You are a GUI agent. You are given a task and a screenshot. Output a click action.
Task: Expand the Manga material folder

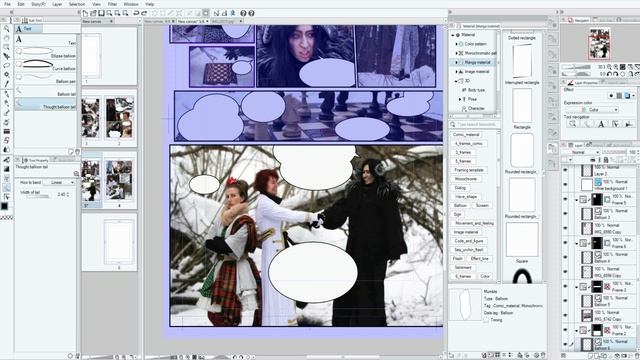click(x=457, y=62)
